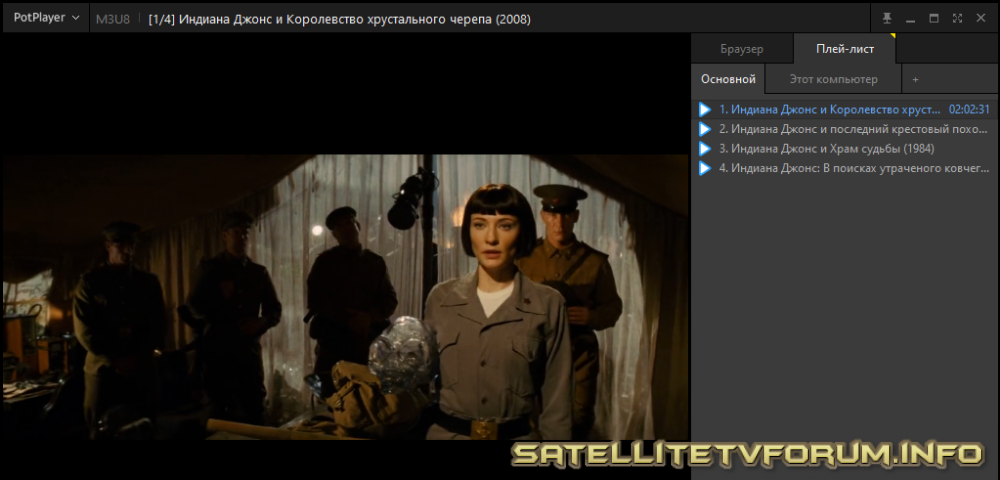The image size is (1000, 480).
Task: Pin the window always on top
Action: coord(887,18)
